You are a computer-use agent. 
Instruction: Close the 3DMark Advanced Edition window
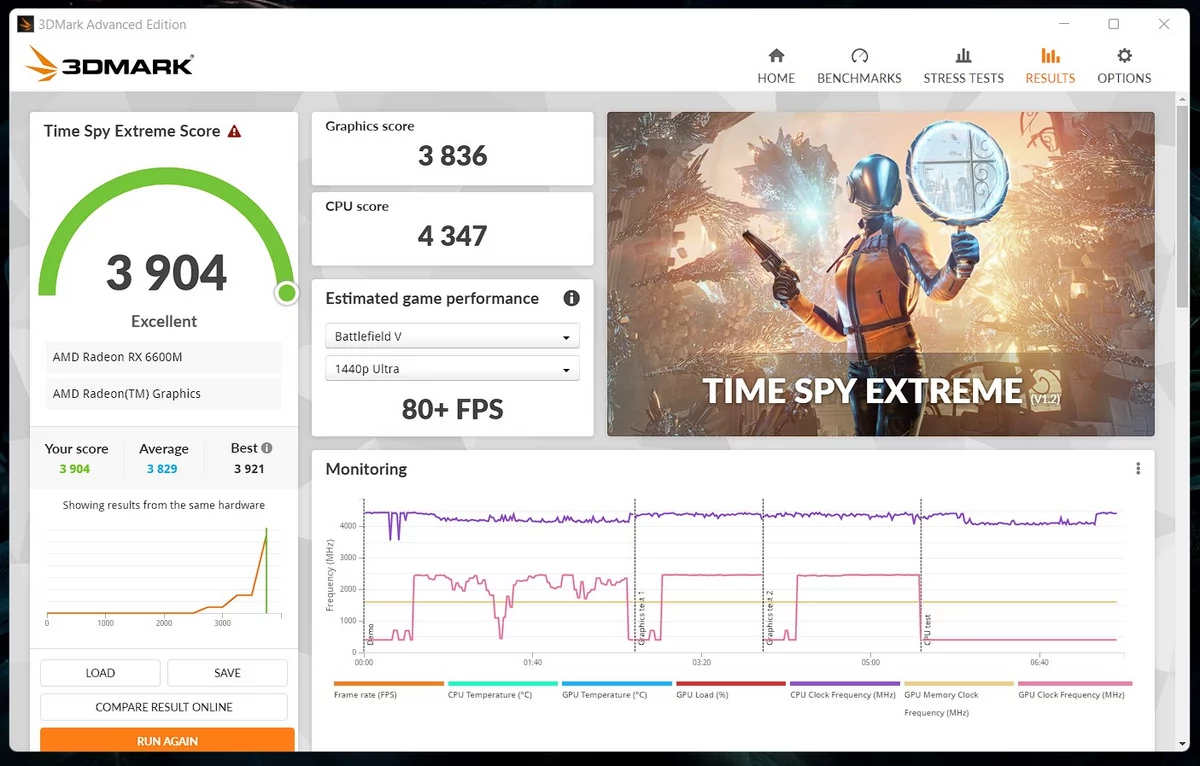(1164, 24)
